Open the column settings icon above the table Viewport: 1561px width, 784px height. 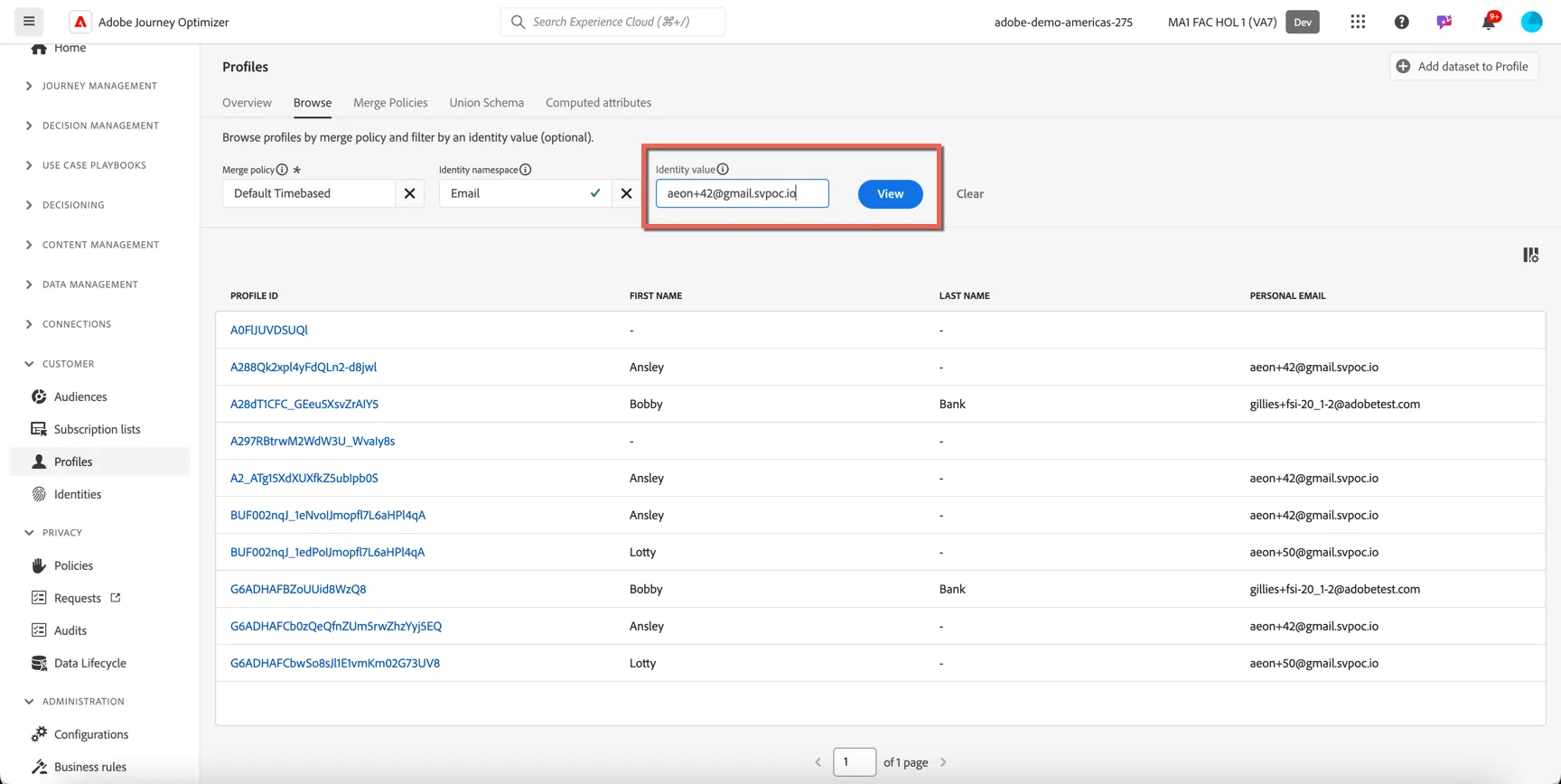coord(1530,256)
